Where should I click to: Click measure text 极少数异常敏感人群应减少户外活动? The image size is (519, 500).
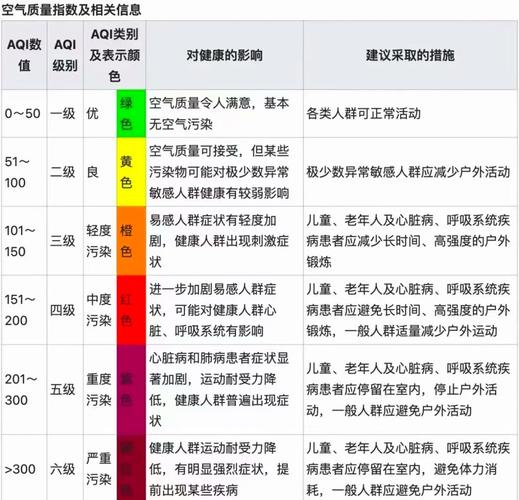click(408, 172)
